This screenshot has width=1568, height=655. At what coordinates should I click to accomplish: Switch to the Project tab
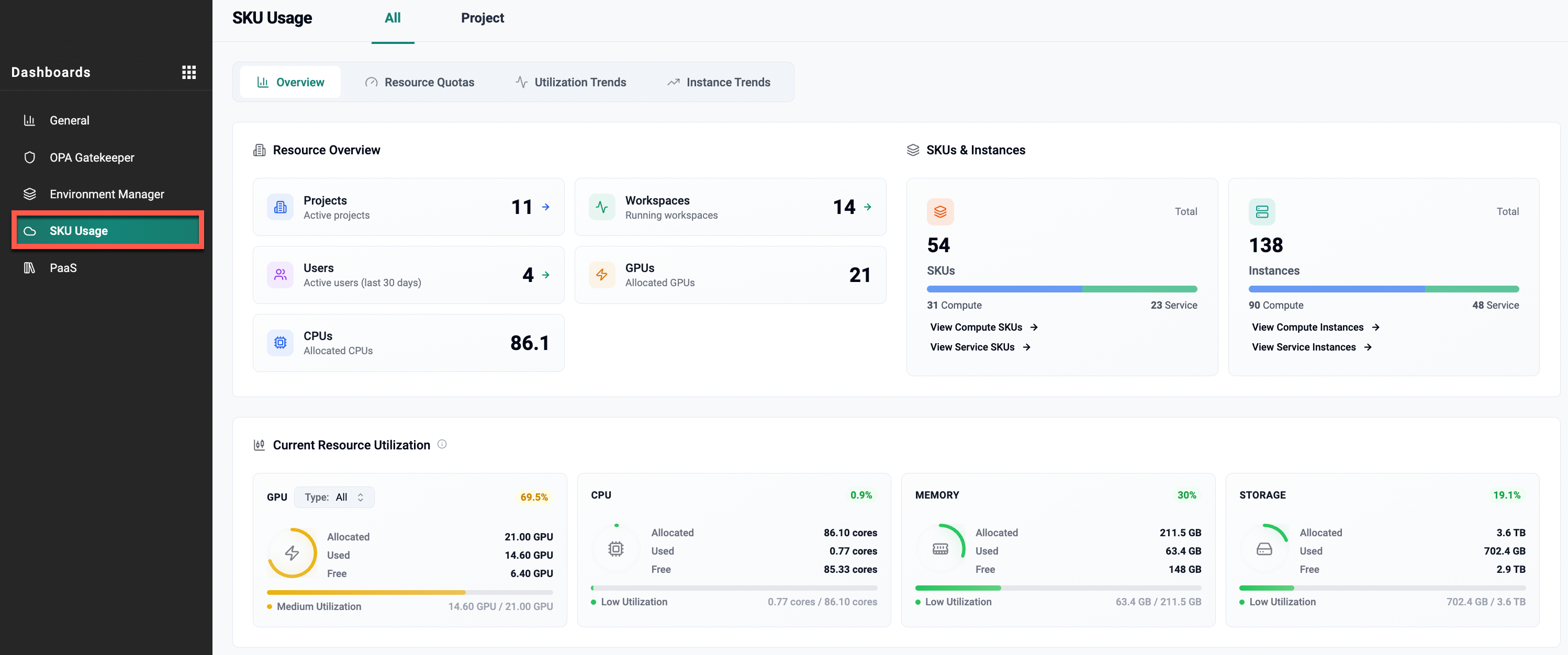482,18
